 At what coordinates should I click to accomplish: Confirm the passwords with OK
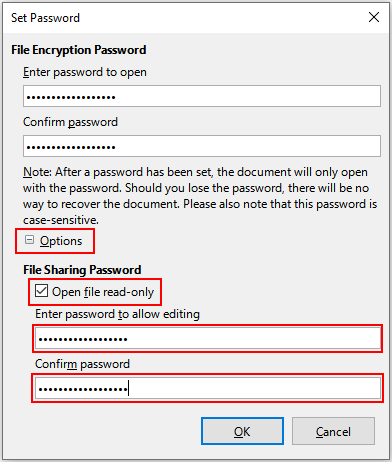pos(242,431)
